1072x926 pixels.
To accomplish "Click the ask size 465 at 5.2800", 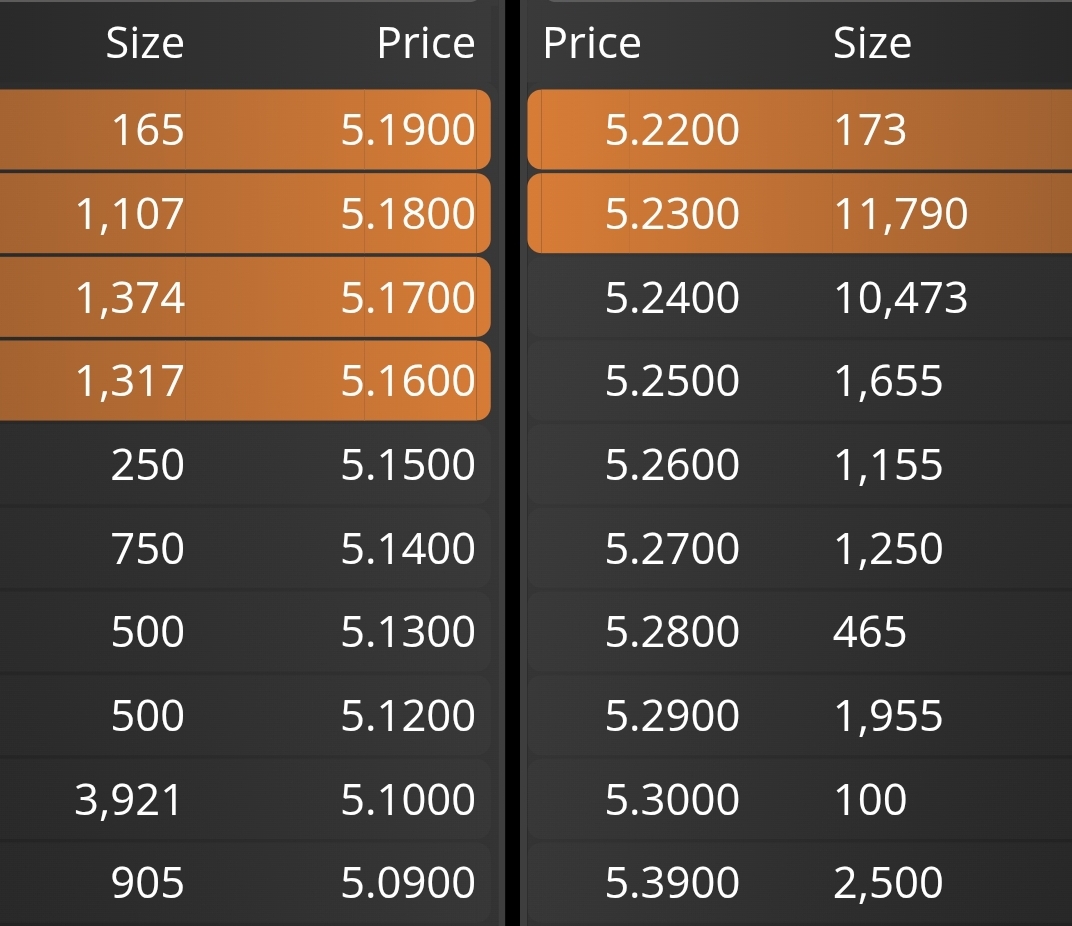I will [x=870, y=631].
